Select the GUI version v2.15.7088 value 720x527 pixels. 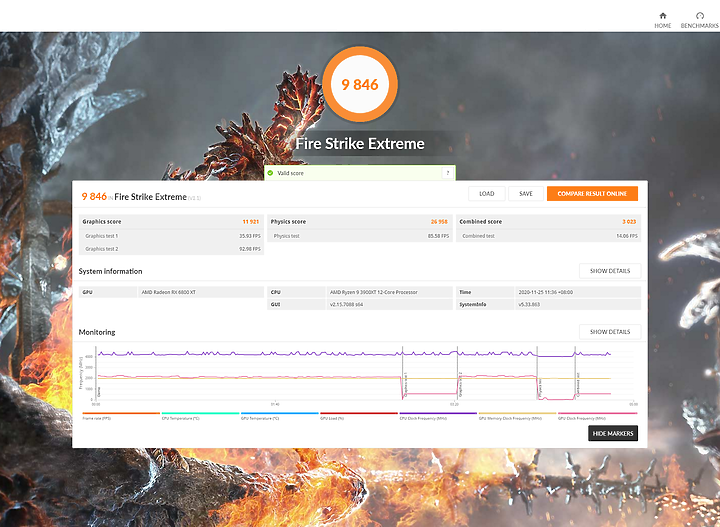tap(346, 304)
